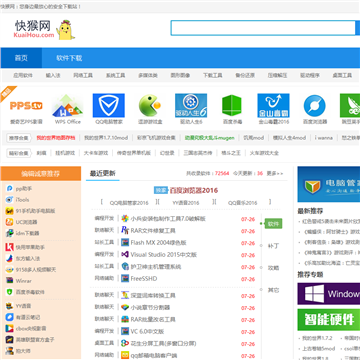Click the cbox央视影音 icon in the sidebar
This screenshot has width=360, height=360.
[10, 328]
